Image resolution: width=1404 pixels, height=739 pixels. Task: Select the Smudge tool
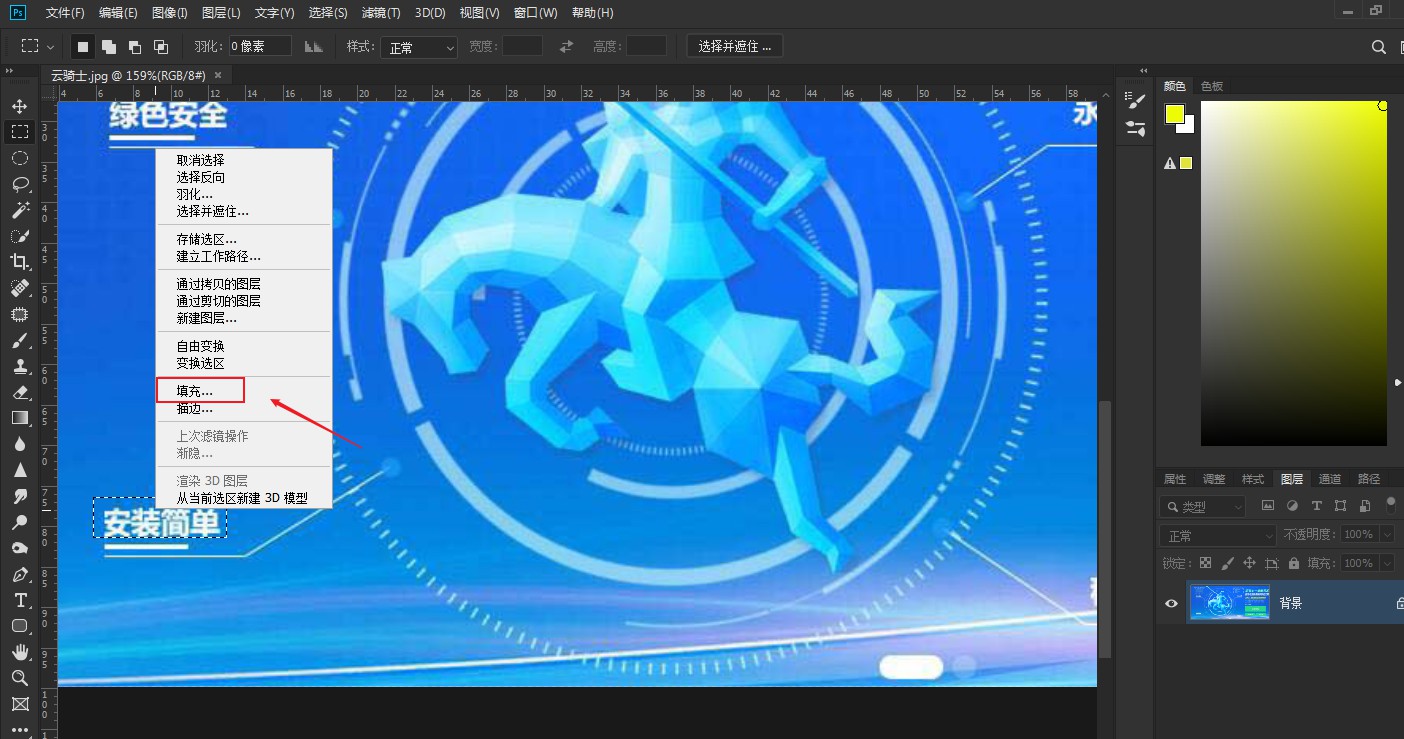(x=19, y=496)
